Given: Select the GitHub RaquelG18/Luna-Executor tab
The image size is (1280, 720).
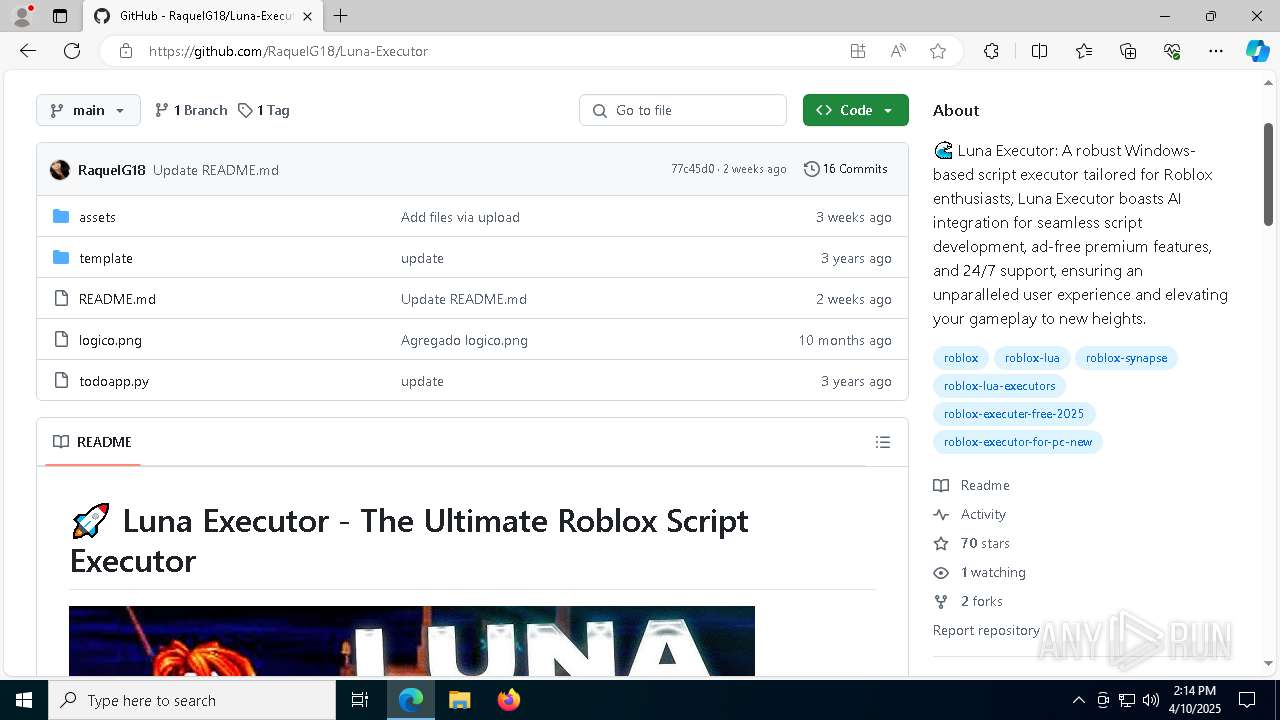Looking at the screenshot, I should pyautogui.click(x=203, y=16).
